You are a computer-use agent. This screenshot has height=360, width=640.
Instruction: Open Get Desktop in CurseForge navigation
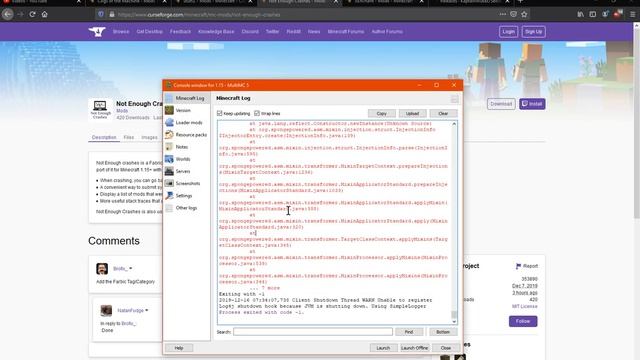point(149,31)
